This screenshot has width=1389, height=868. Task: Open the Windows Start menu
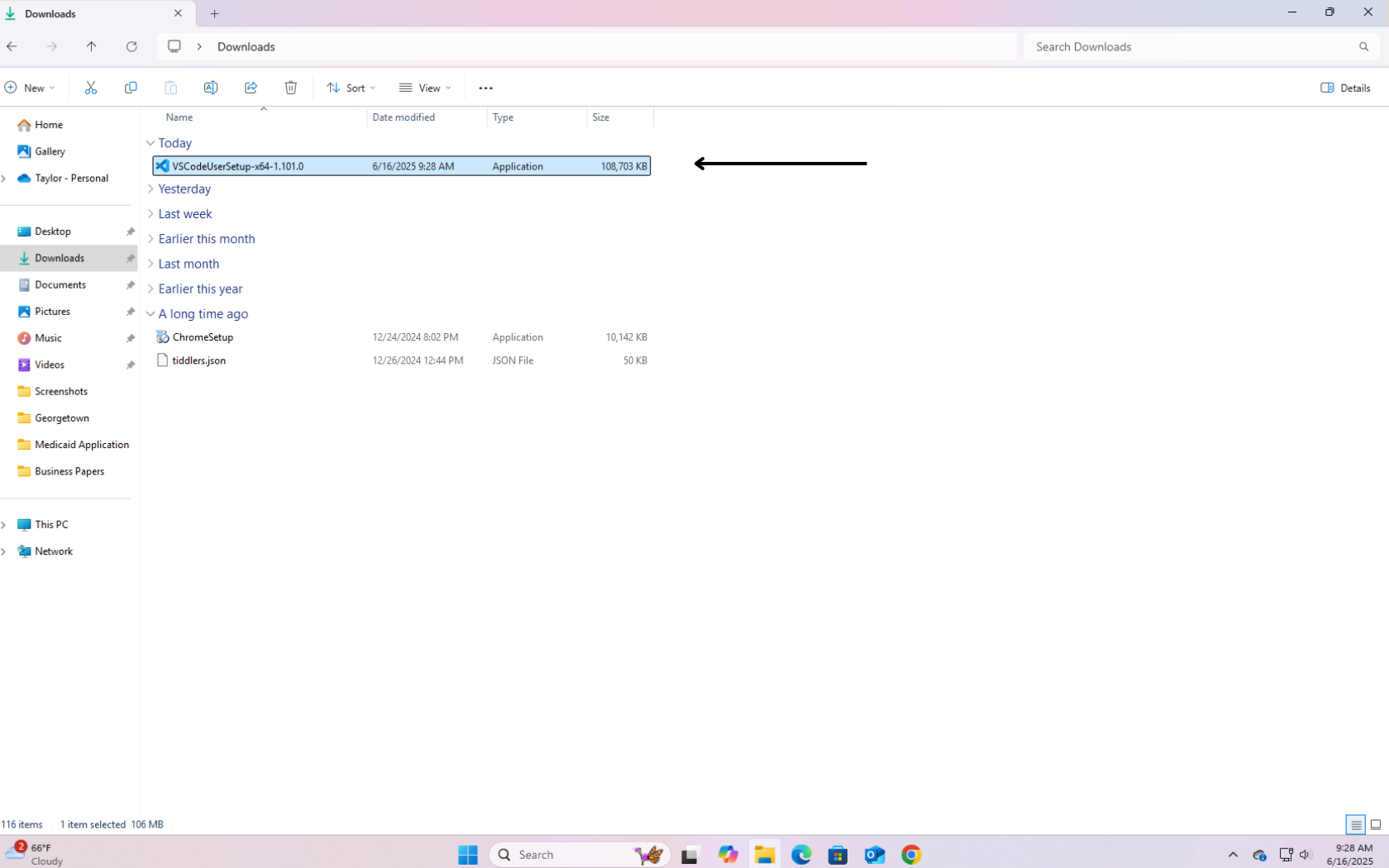[468, 855]
